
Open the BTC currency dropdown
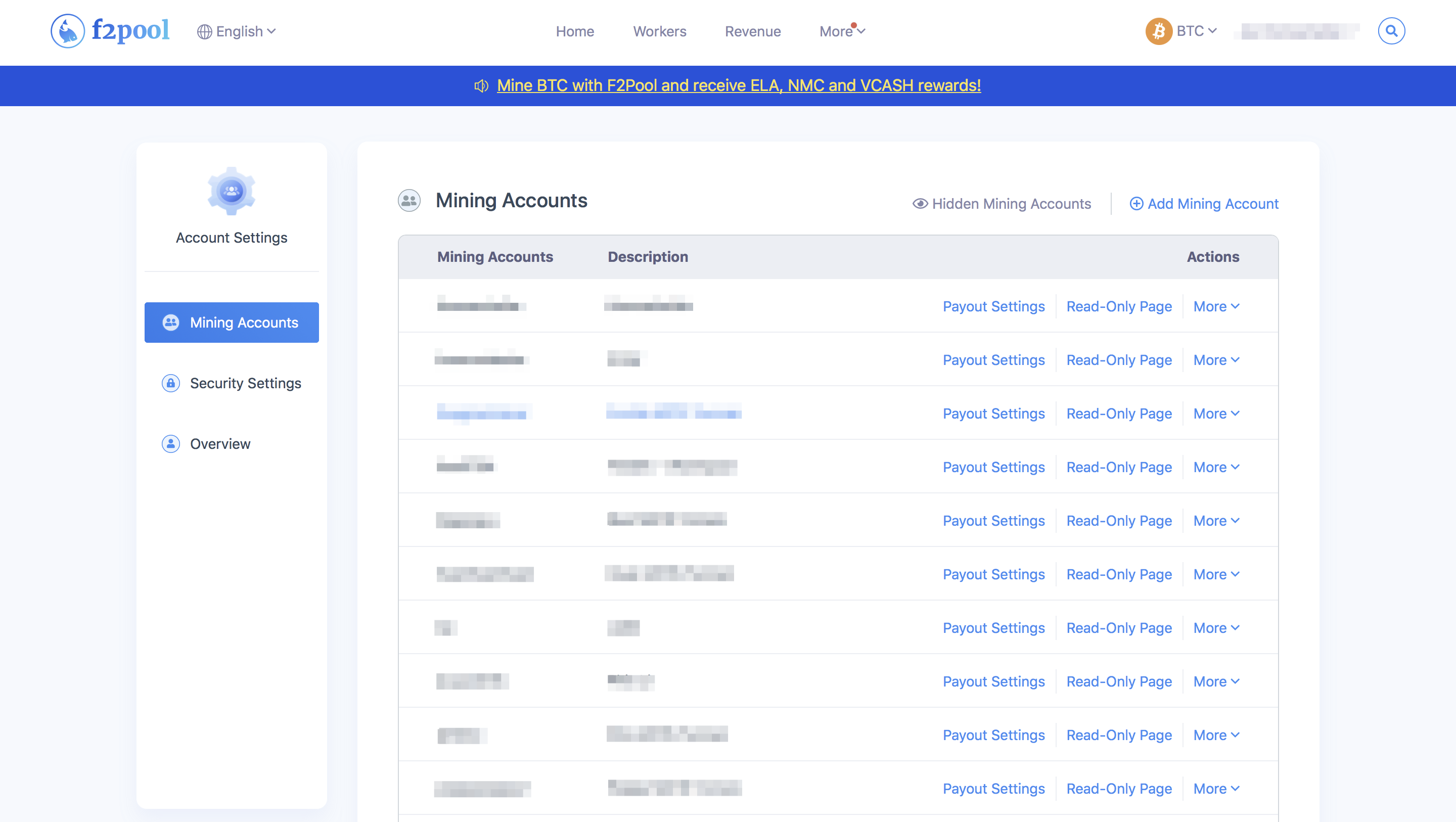click(1197, 31)
